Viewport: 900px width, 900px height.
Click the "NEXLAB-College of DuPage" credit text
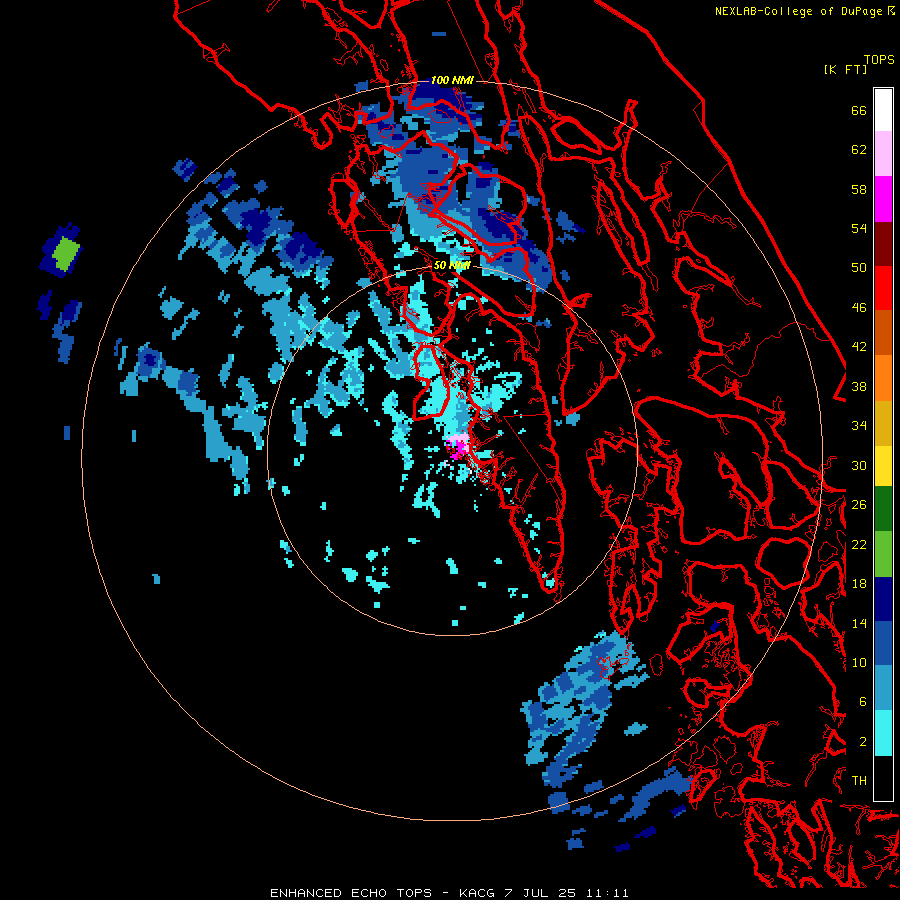[x=800, y=11]
